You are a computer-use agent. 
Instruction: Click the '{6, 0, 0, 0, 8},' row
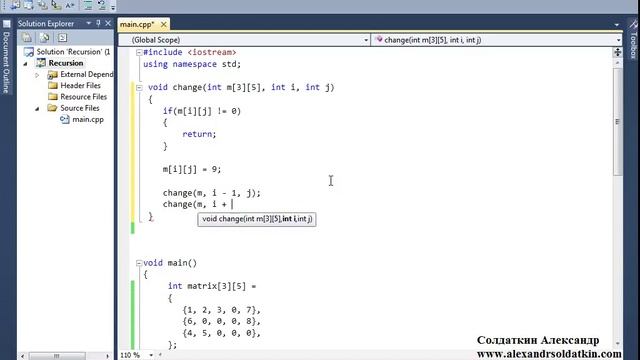pos(221,321)
